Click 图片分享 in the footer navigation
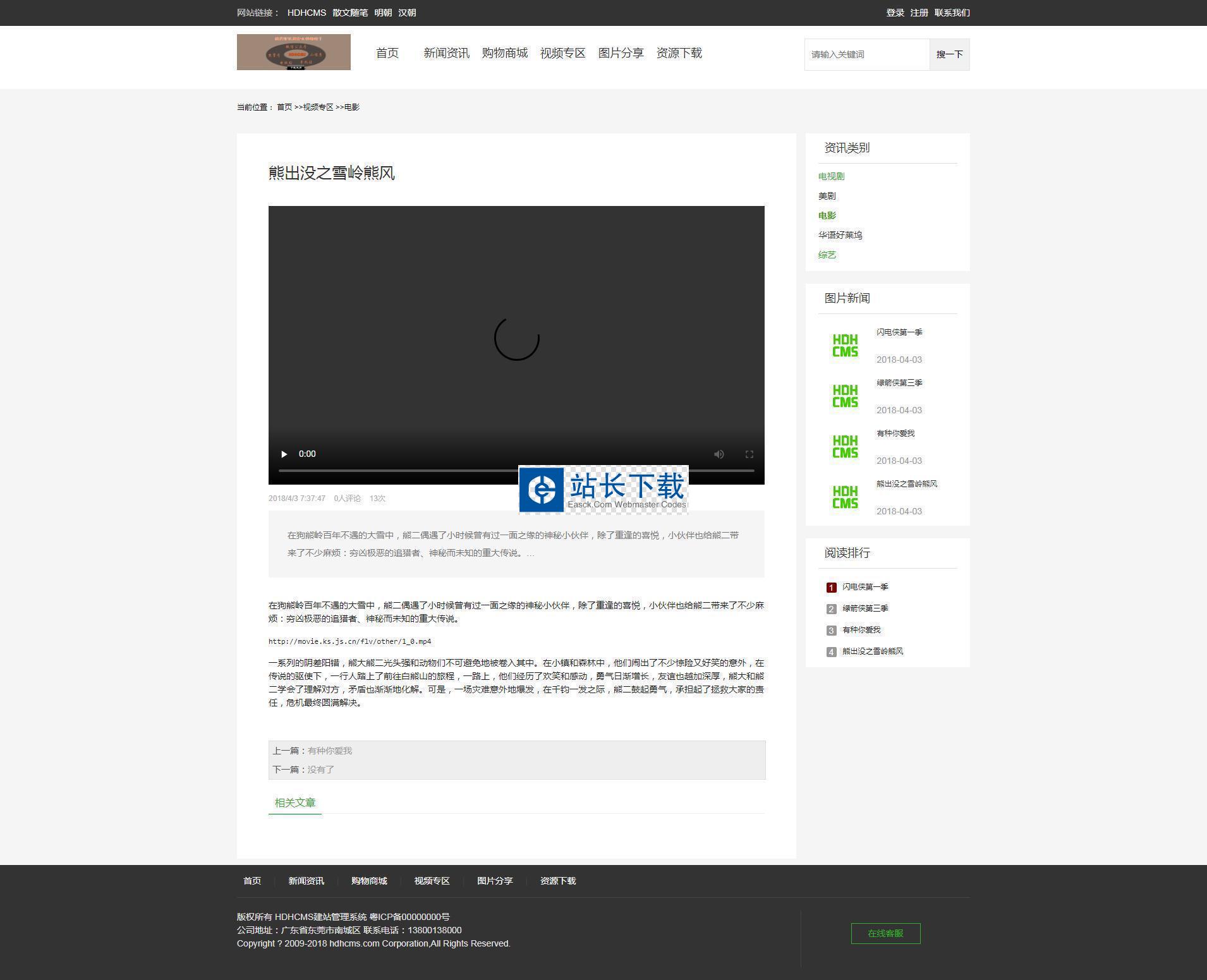The width and height of the screenshot is (1207, 980). click(x=495, y=881)
